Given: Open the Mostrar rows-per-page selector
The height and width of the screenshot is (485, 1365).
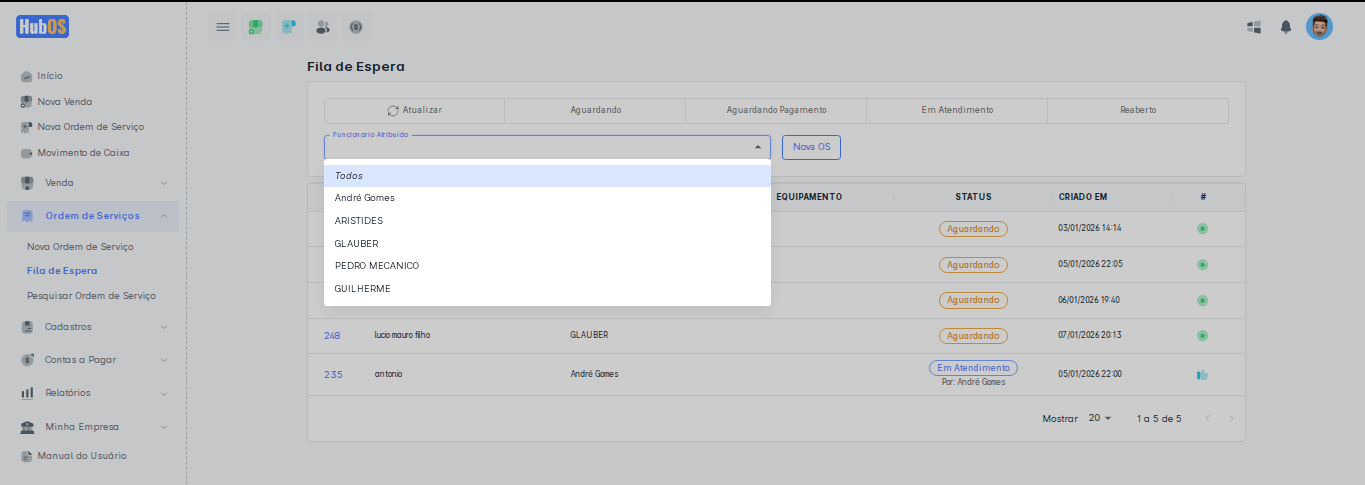Looking at the screenshot, I should (1100, 418).
